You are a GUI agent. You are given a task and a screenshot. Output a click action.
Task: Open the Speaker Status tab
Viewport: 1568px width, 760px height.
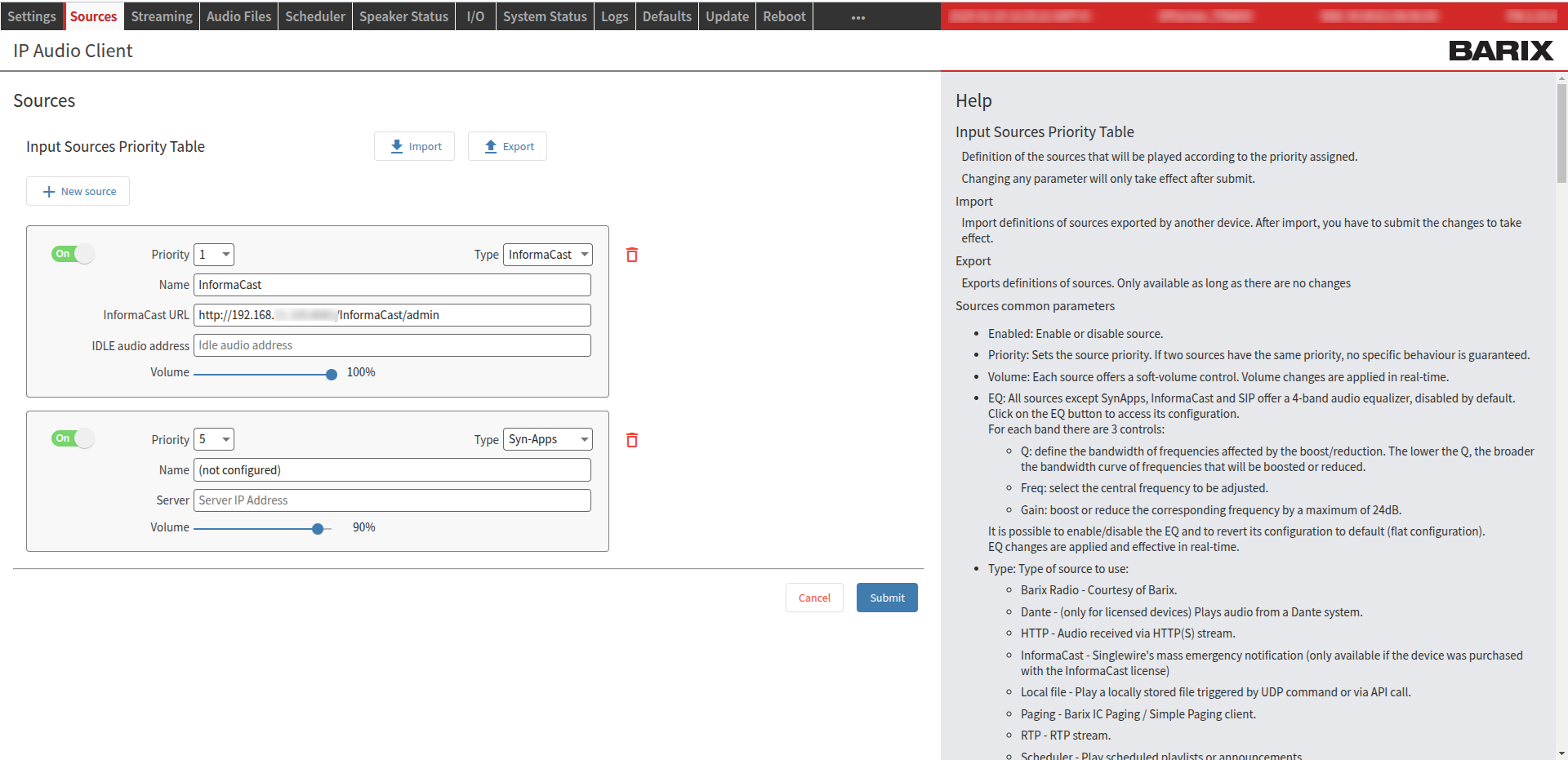tap(403, 16)
